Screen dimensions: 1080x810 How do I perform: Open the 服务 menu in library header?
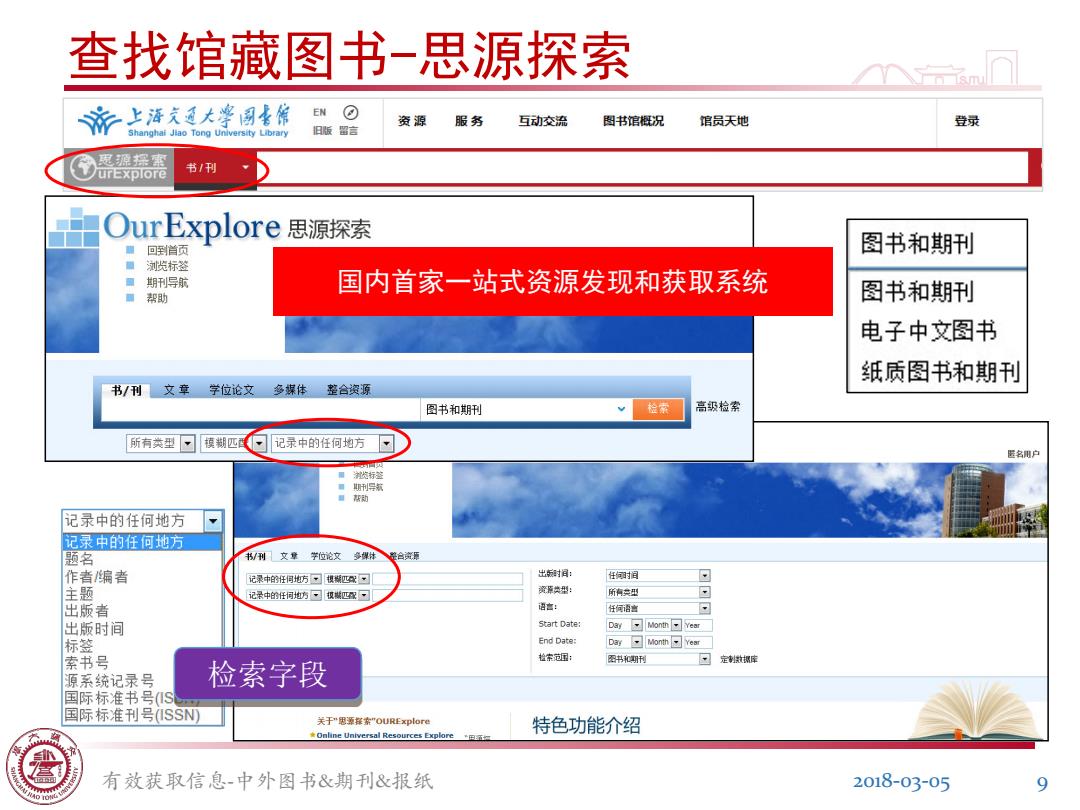click(469, 121)
